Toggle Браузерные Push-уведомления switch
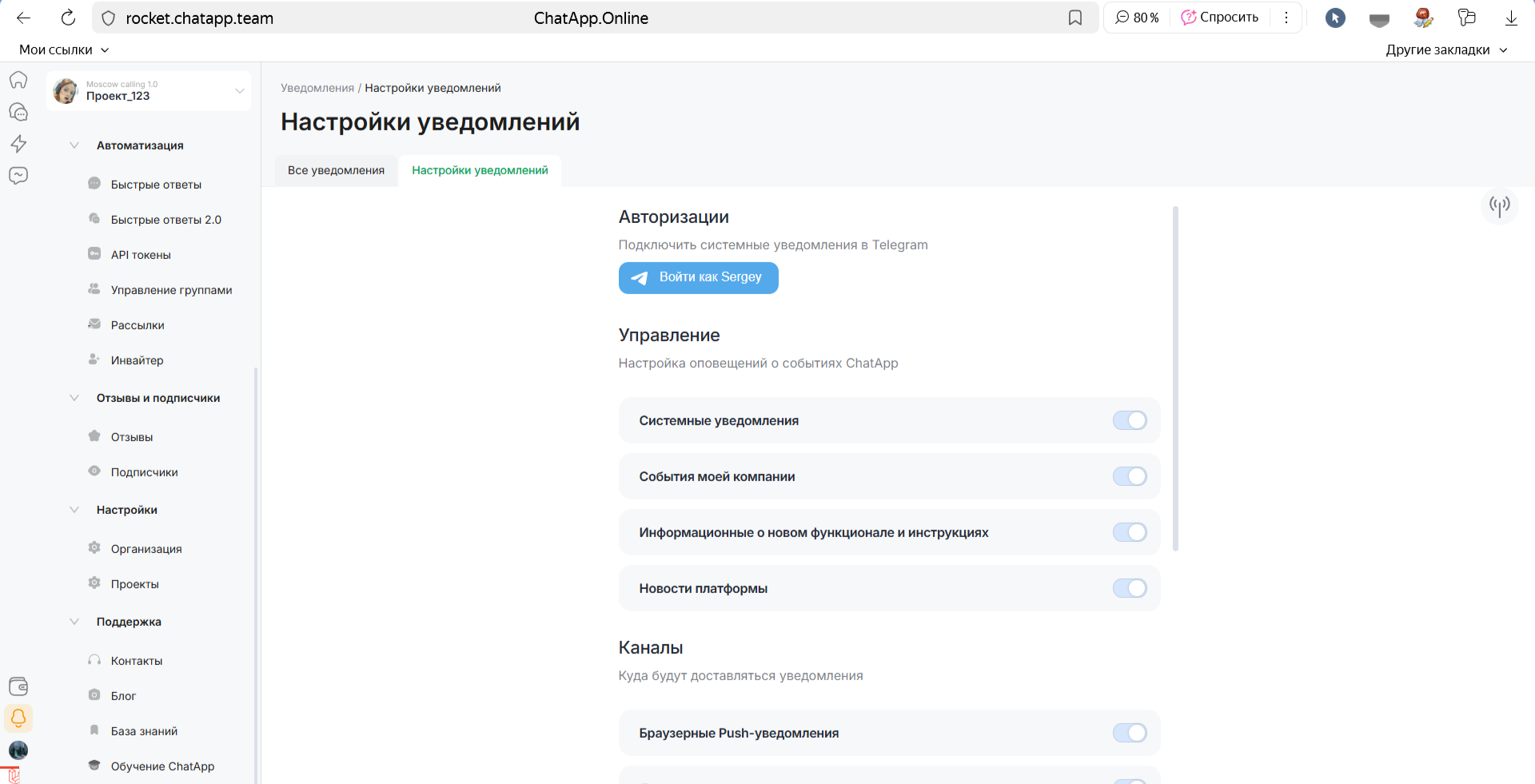 (x=1130, y=733)
